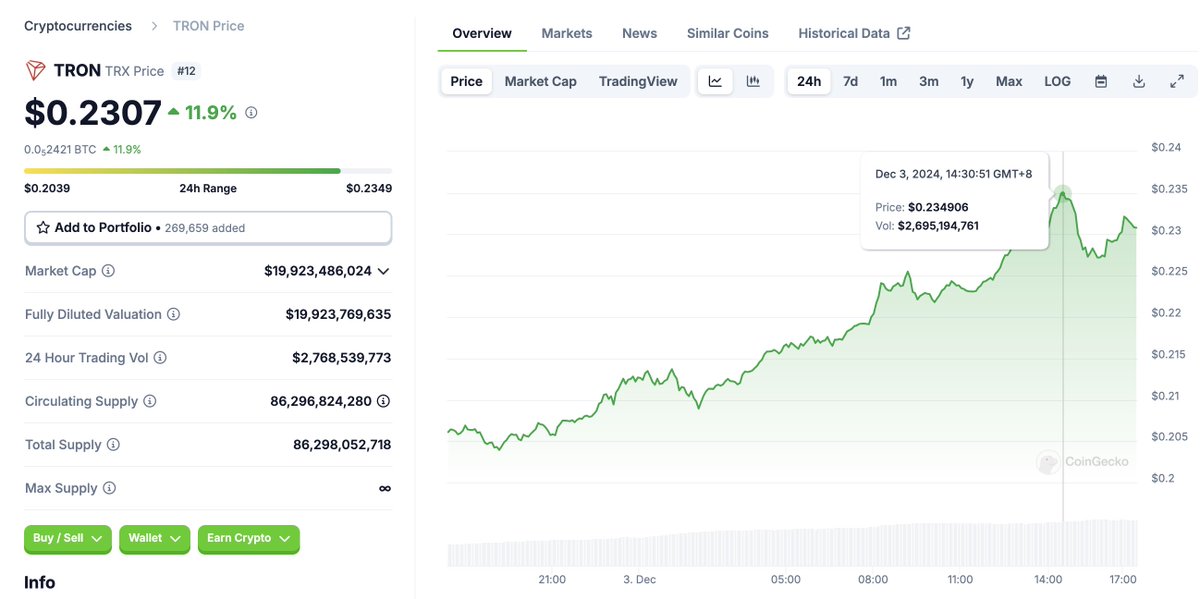Navigate to Cryptocurrencies breadcrumb link

(x=77, y=25)
